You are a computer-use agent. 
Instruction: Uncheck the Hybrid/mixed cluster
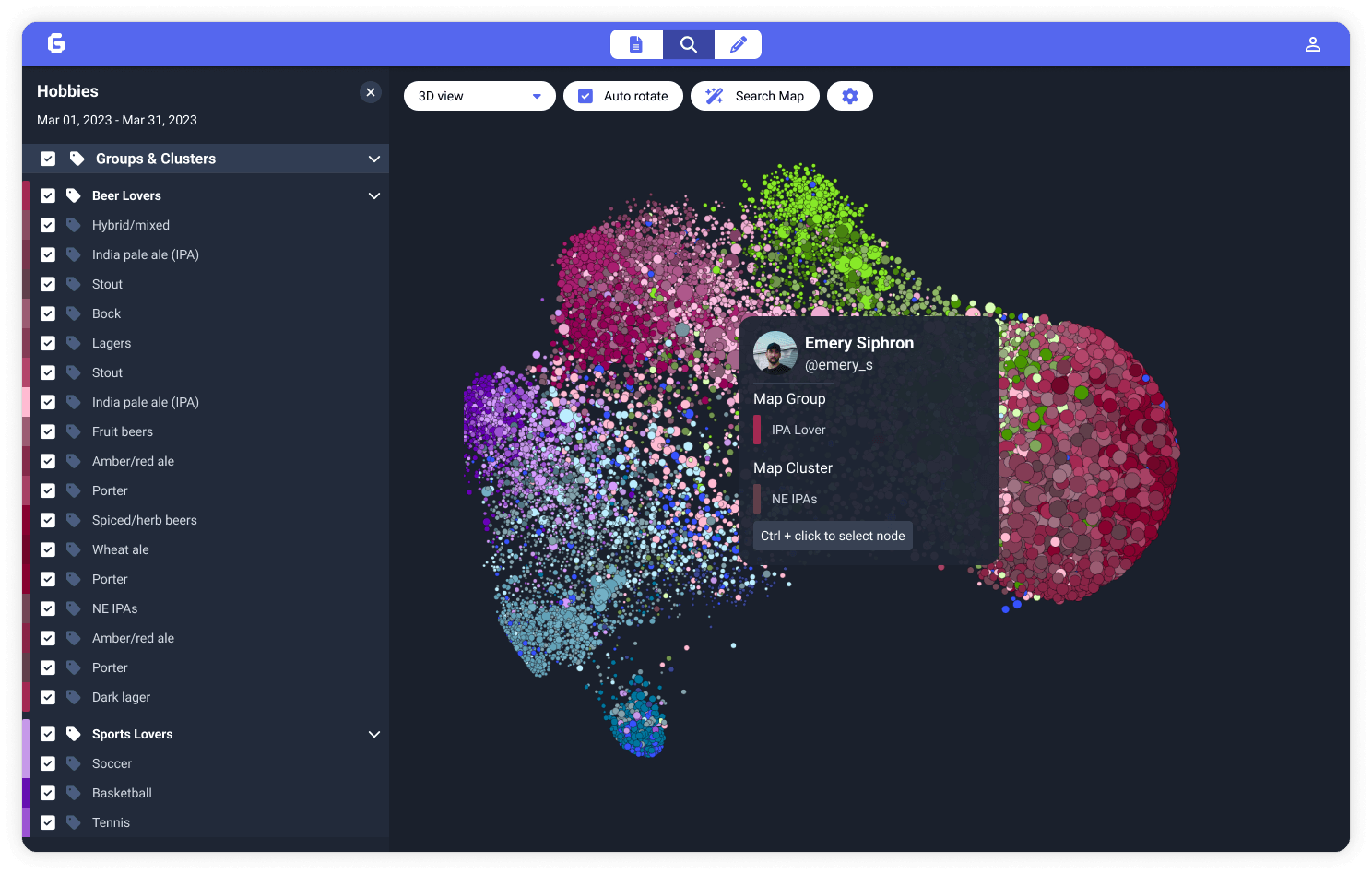(x=48, y=225)
